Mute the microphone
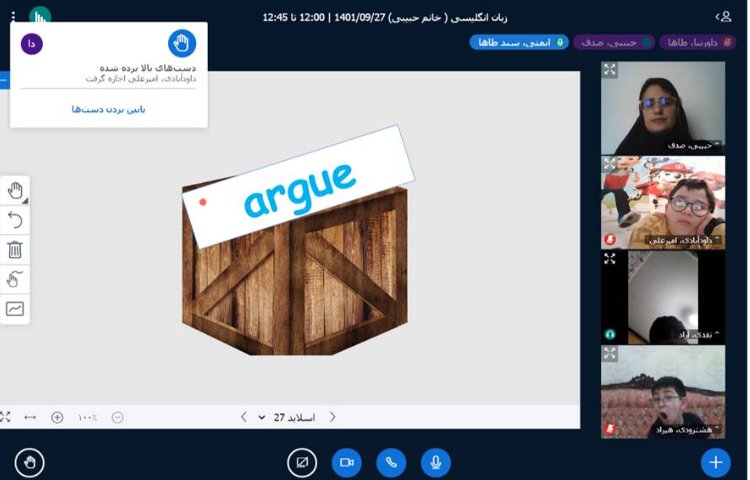The height and width of the screenshot is (480, 750). tap(435, 461)
